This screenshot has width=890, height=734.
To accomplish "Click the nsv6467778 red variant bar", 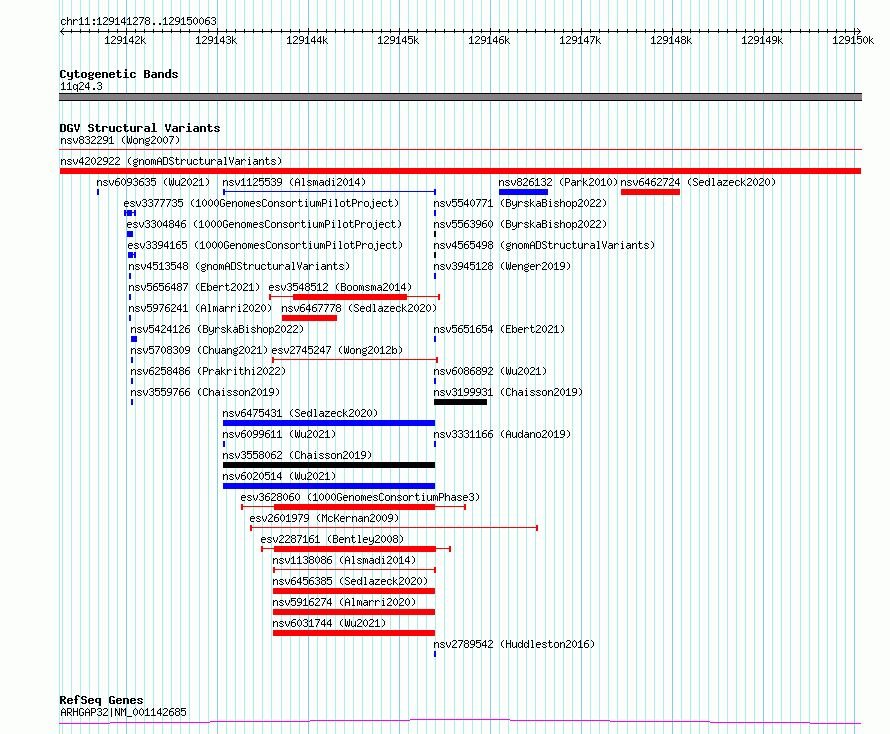I will click(309, 318).
